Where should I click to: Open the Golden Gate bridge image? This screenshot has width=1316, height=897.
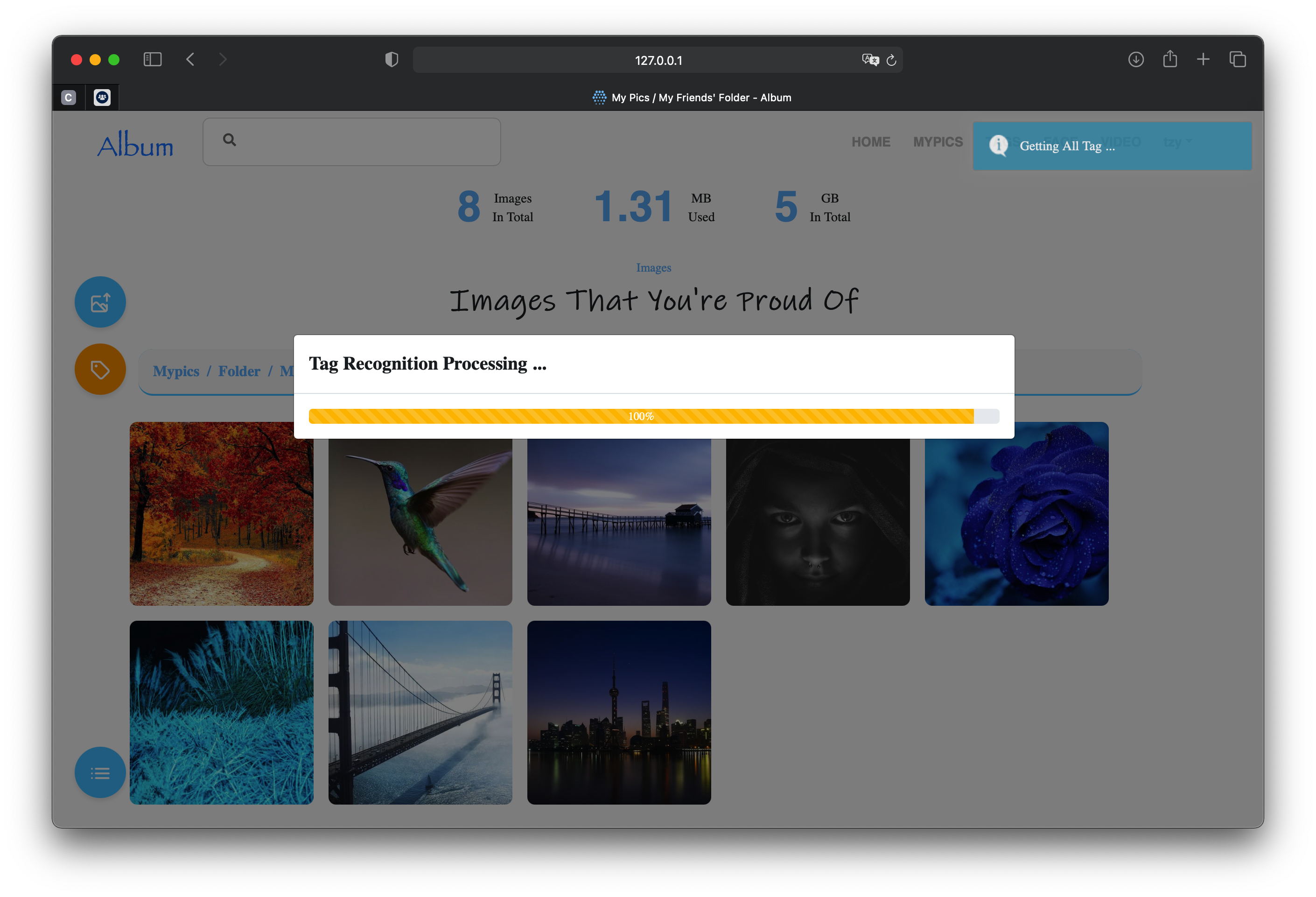pos(420,712)
